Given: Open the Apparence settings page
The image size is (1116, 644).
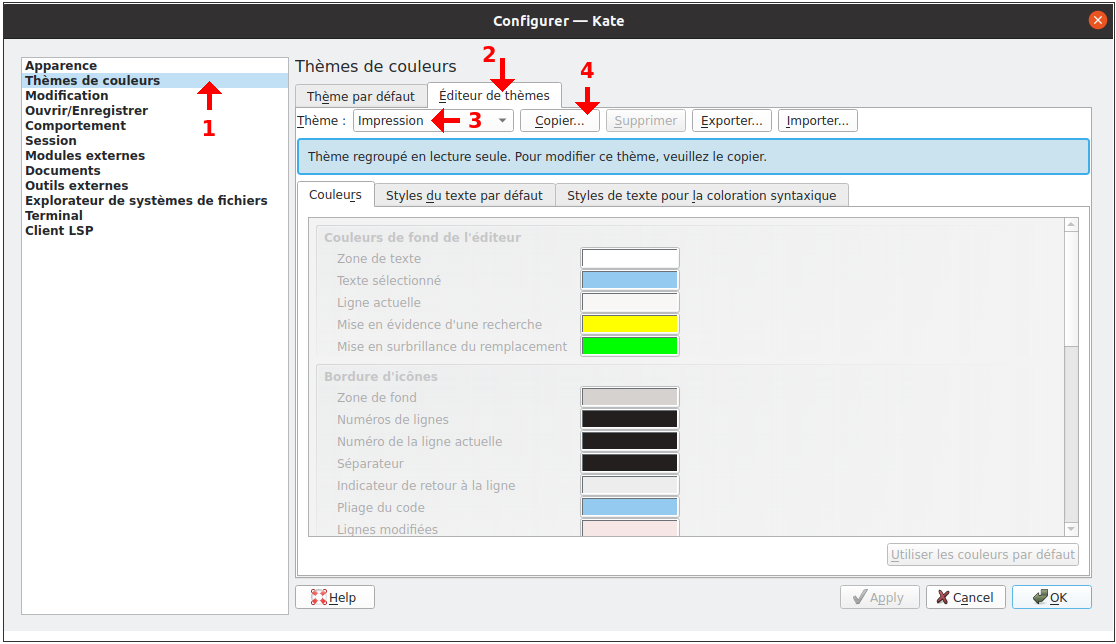Looking at the screenshot, I should (x=154, y=65).
